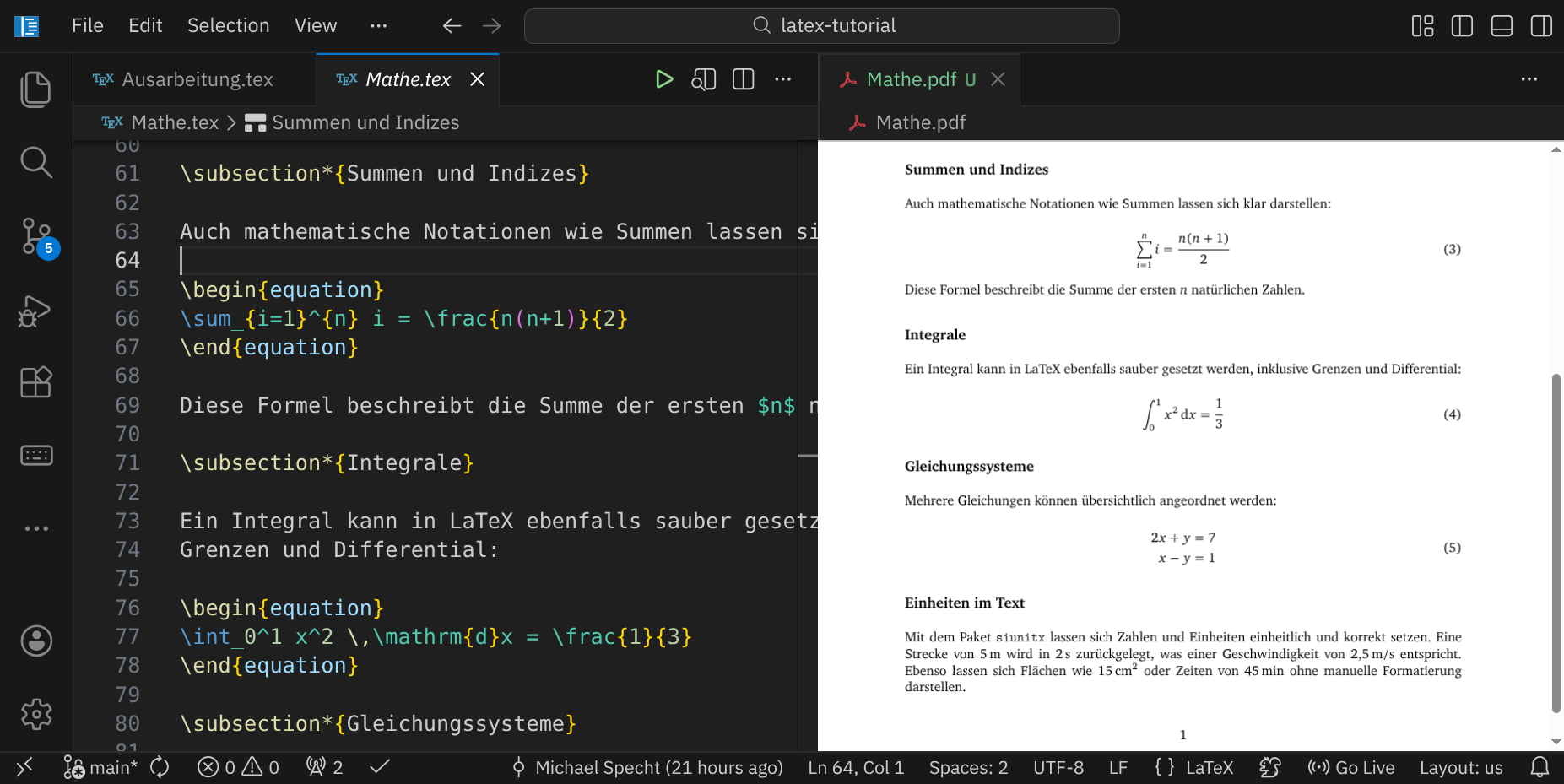The width and height of the screenshot is (1564, 784).
Task: Open the Explorer files view
Action: click(x=35, y=89)
